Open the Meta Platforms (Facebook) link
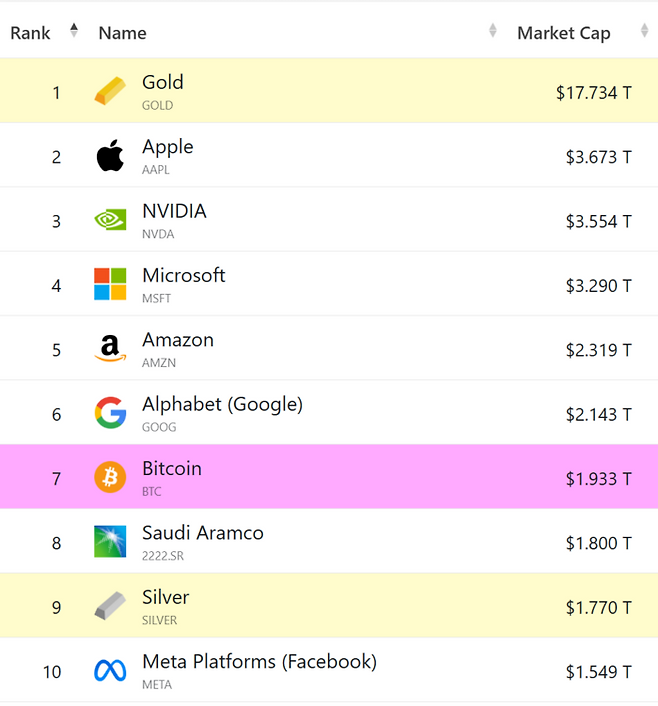Image resolution: width=658 pixels, height=706 pixels. (x=259, y=661)
